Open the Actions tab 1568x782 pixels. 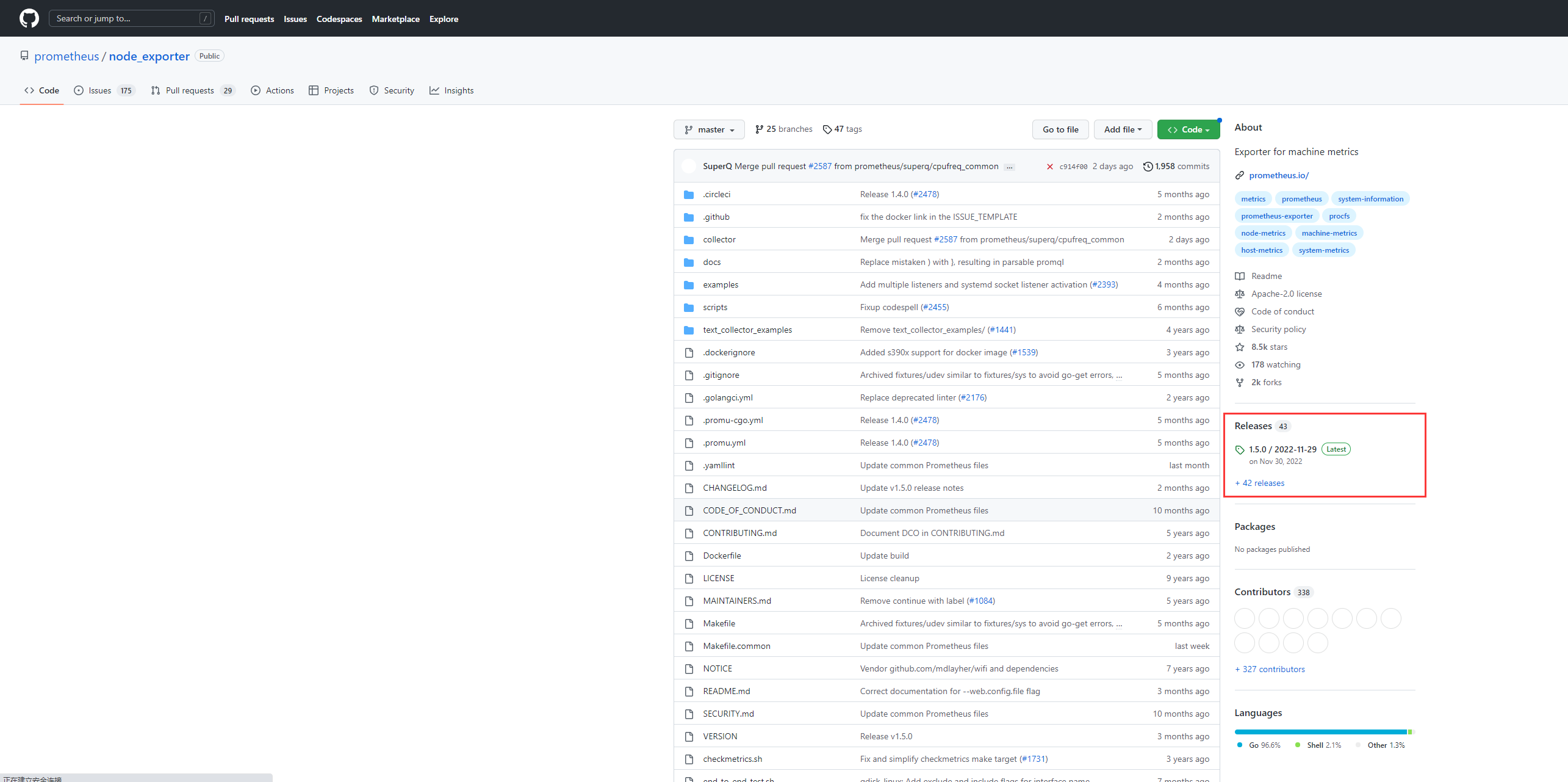[272, 90]
